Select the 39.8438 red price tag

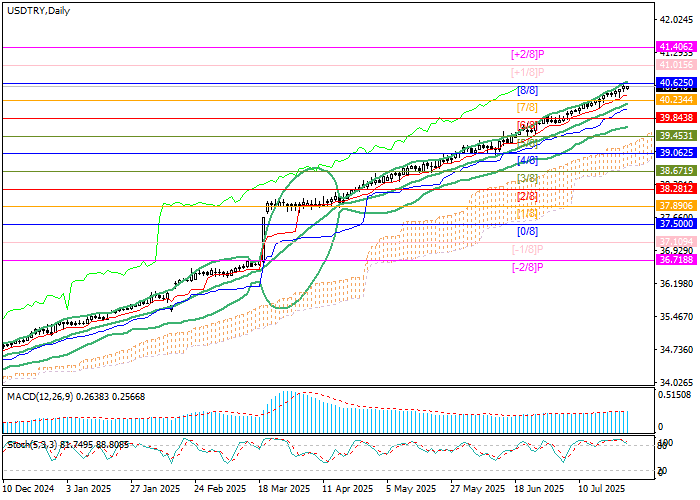pyautogui.click(x=676, y=117)
